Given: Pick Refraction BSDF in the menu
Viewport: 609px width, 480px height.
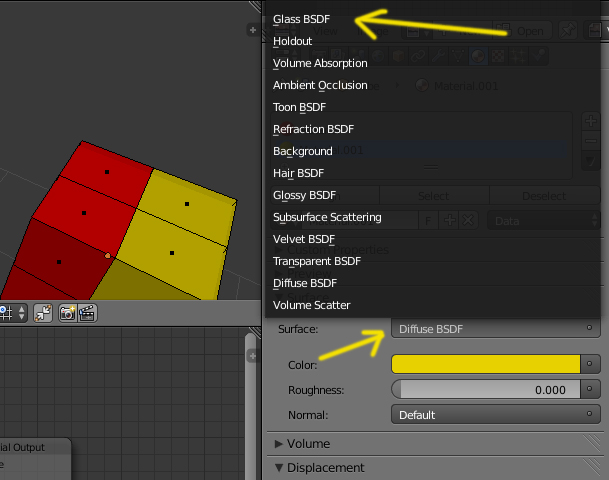Looking at the screenshot, I should click(x=313, y=129).
